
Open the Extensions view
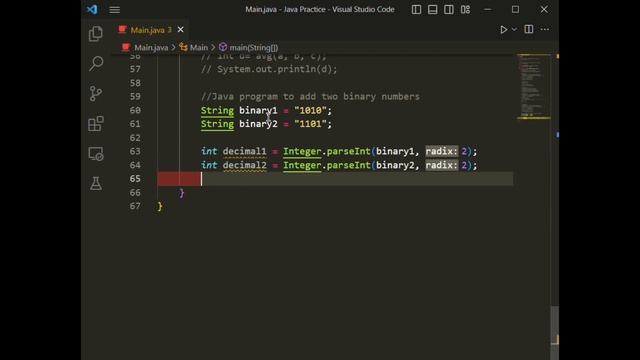(96, 124)
